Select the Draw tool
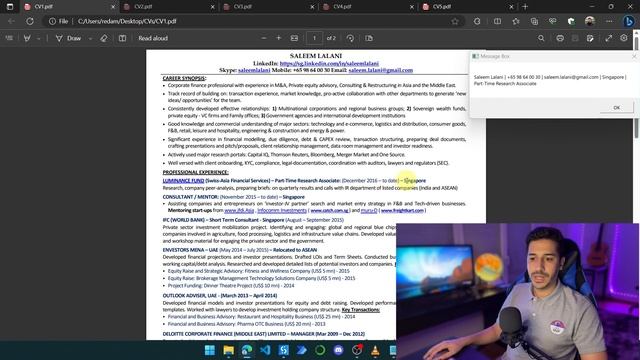The image size is (640, 360). [x=68, y=38]
